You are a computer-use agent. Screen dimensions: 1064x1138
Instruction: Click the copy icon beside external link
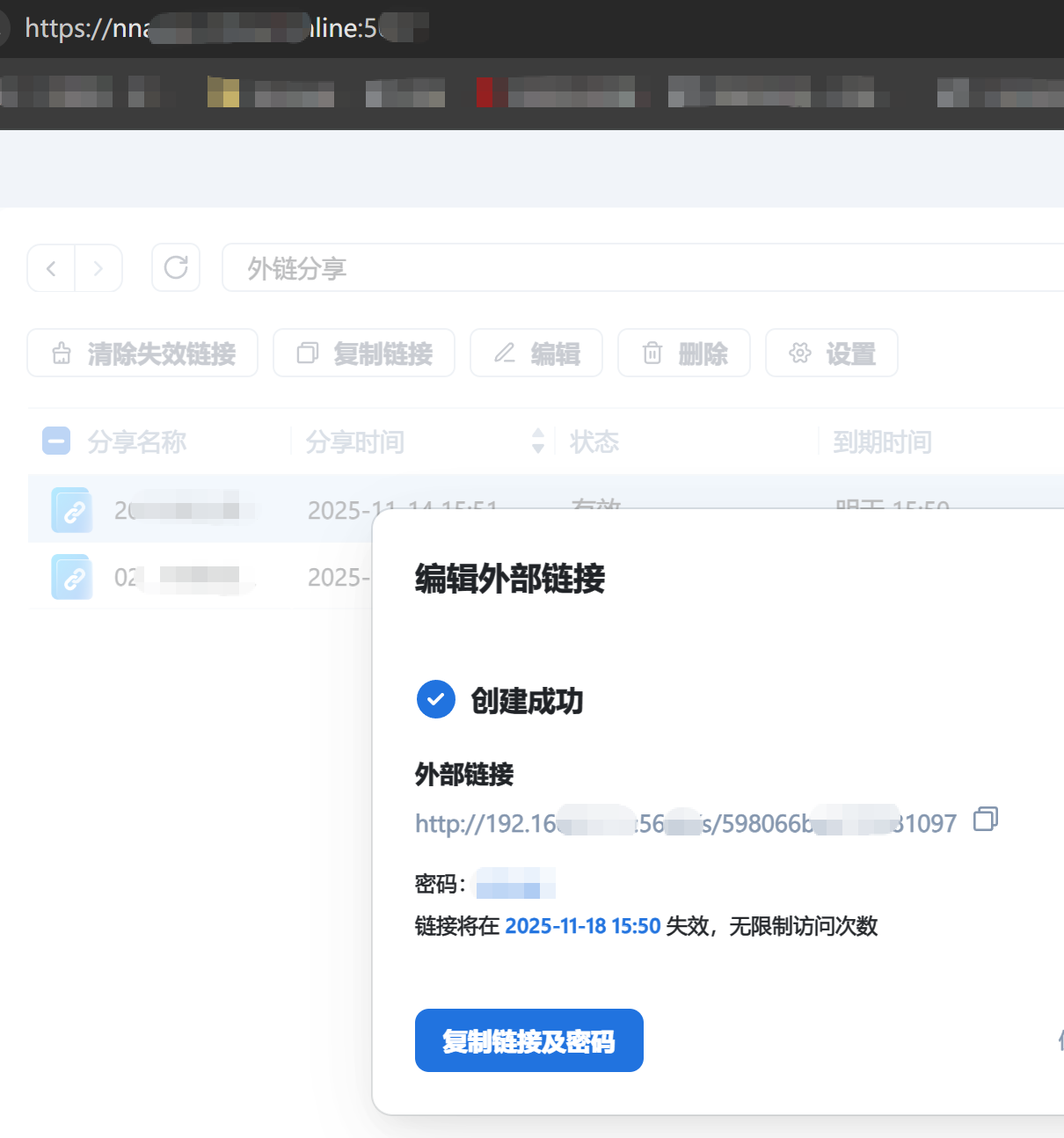985,820
